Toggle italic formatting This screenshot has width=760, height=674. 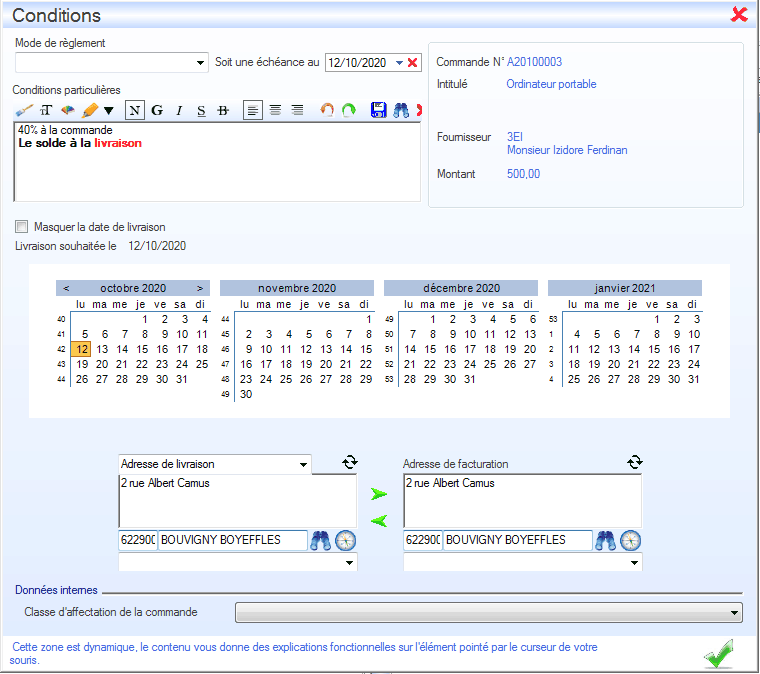coord(179,110)
